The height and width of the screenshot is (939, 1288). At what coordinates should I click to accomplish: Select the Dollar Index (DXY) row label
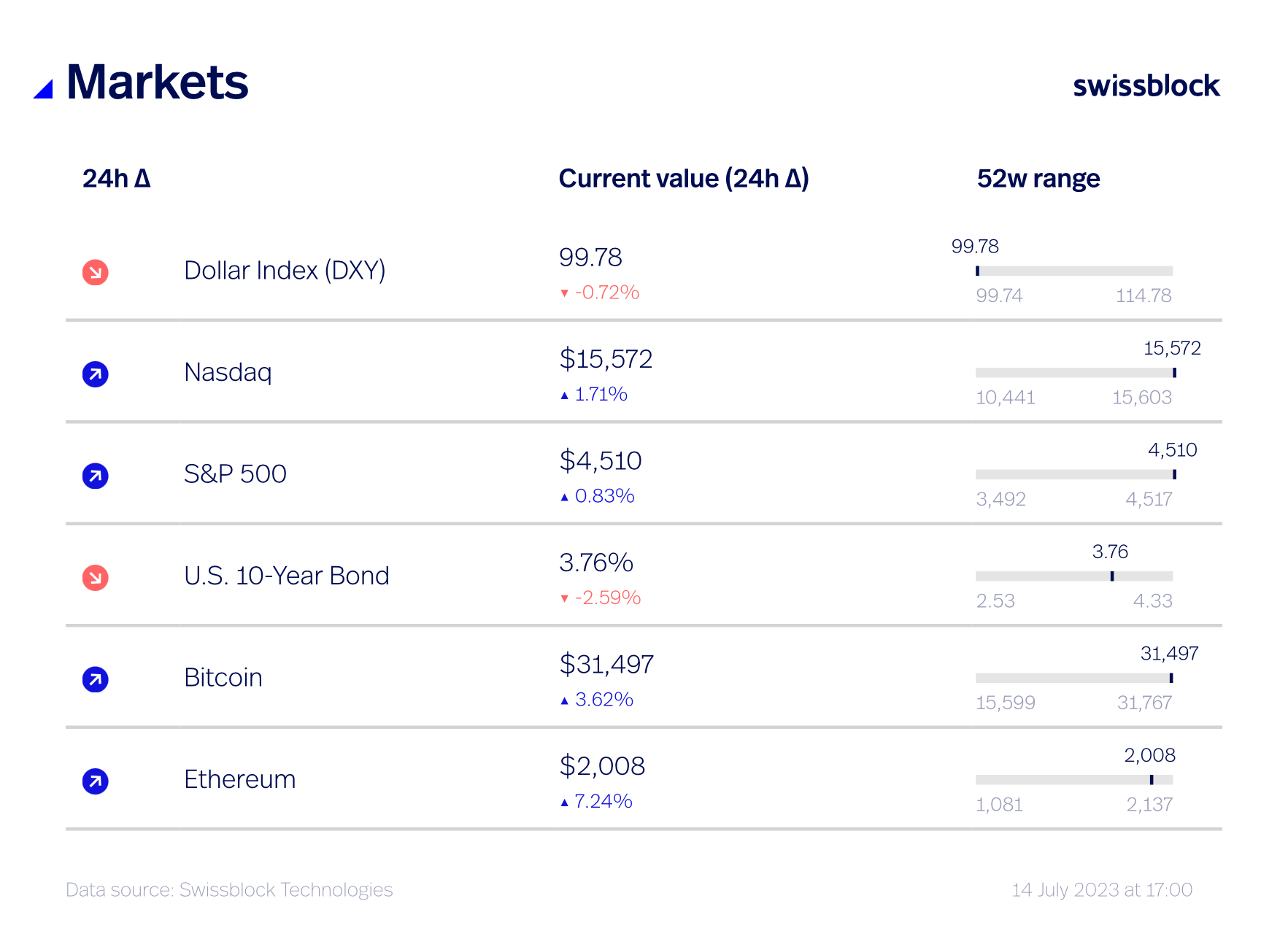point(285,271)
